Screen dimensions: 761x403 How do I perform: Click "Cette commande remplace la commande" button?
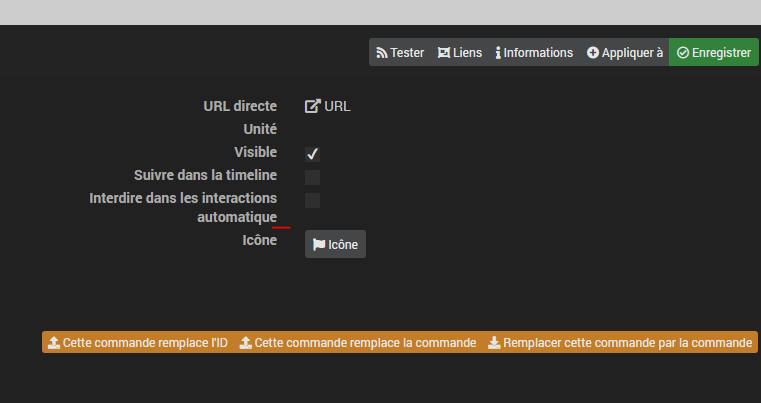point(358,343)
